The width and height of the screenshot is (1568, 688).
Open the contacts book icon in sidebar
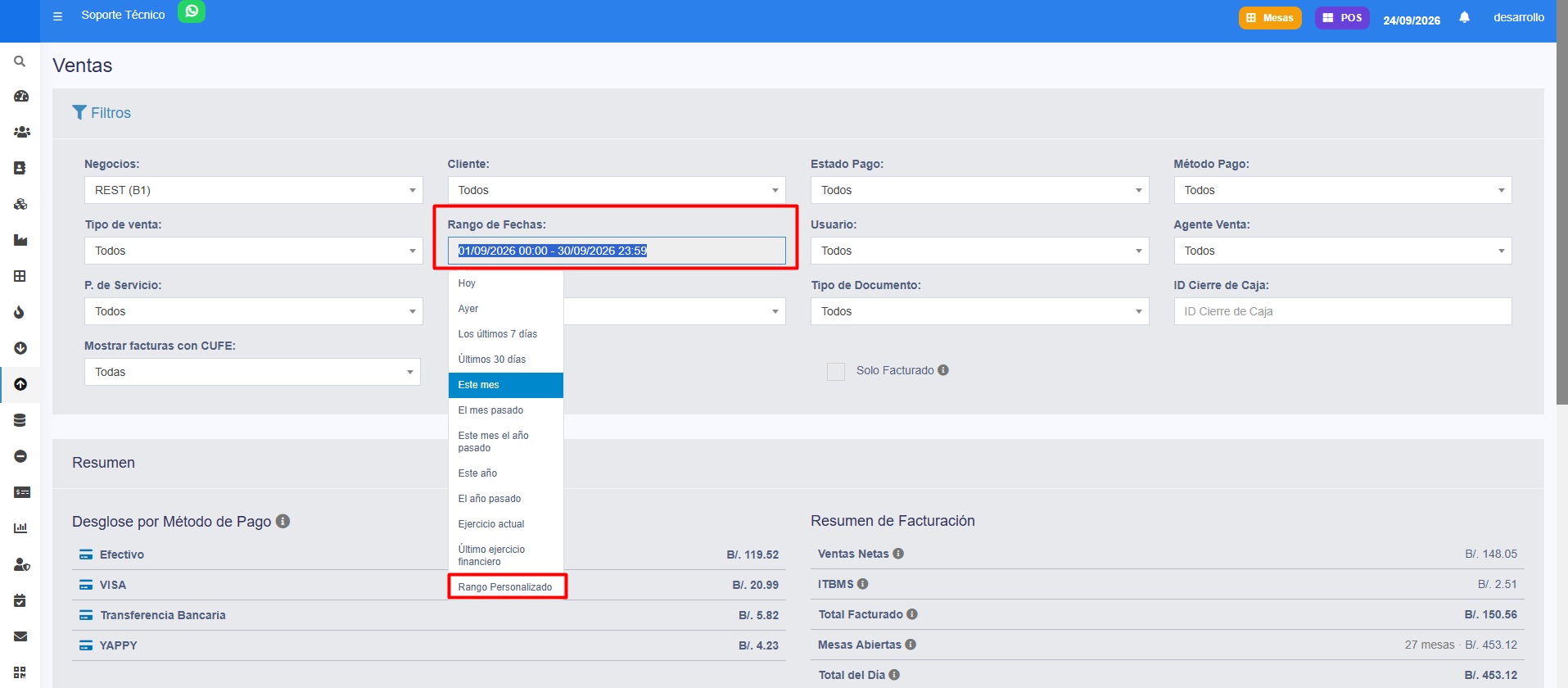click(20, 168)
